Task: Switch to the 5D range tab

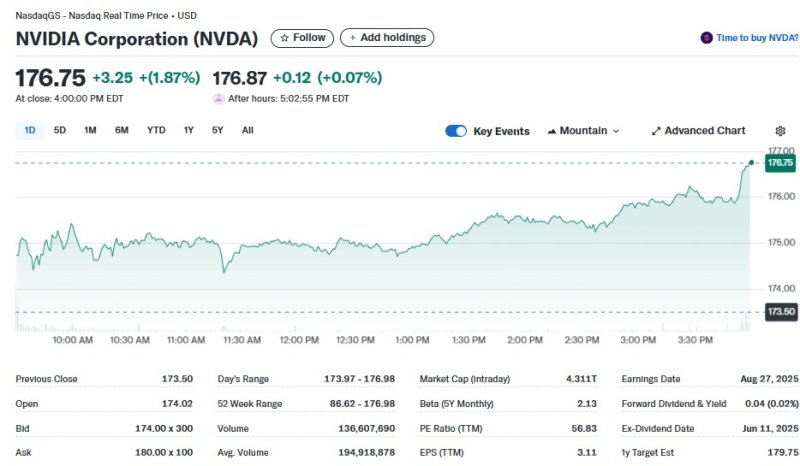Action: (x=60, y=130)
